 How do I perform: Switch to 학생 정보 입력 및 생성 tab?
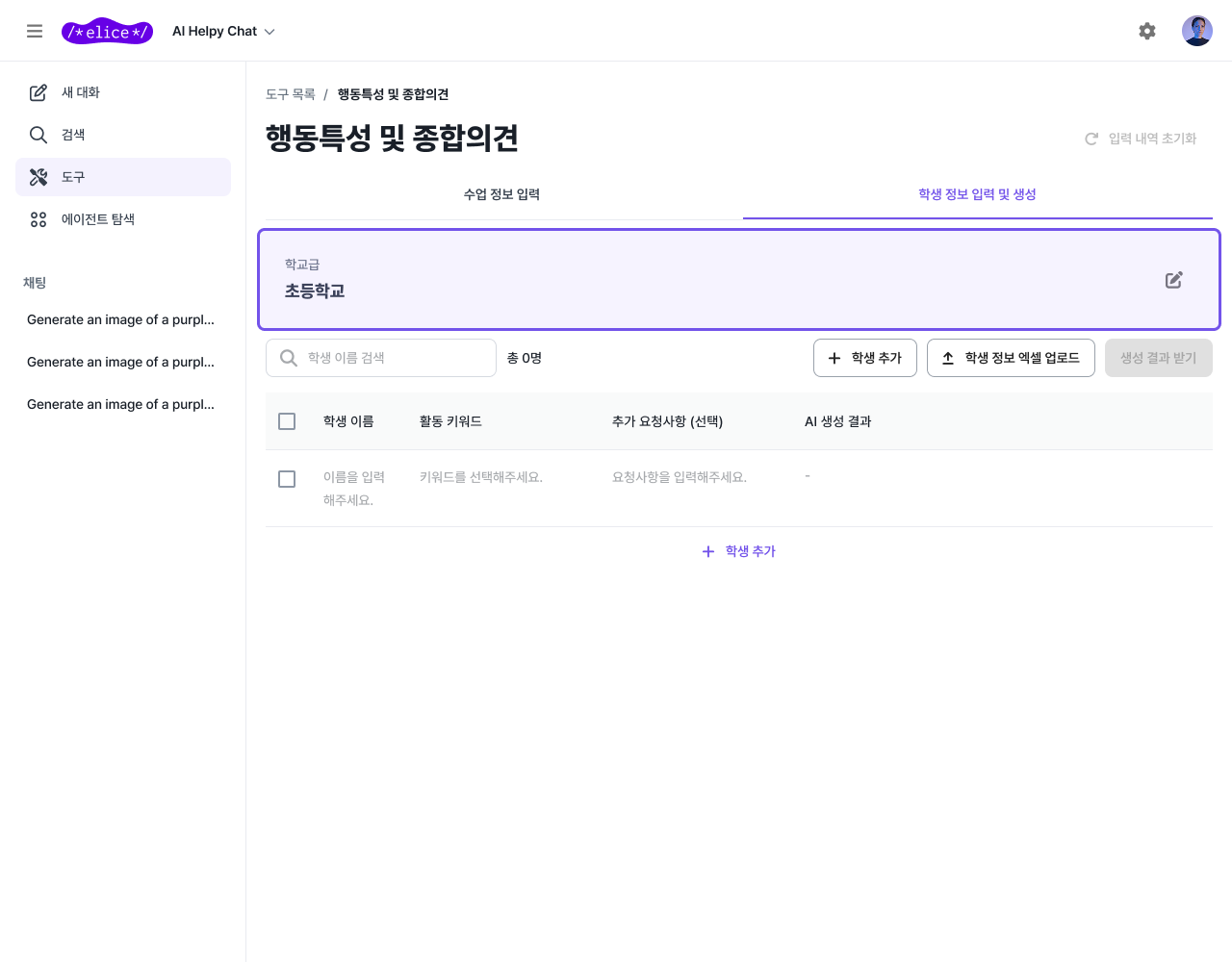coord(977,194)
